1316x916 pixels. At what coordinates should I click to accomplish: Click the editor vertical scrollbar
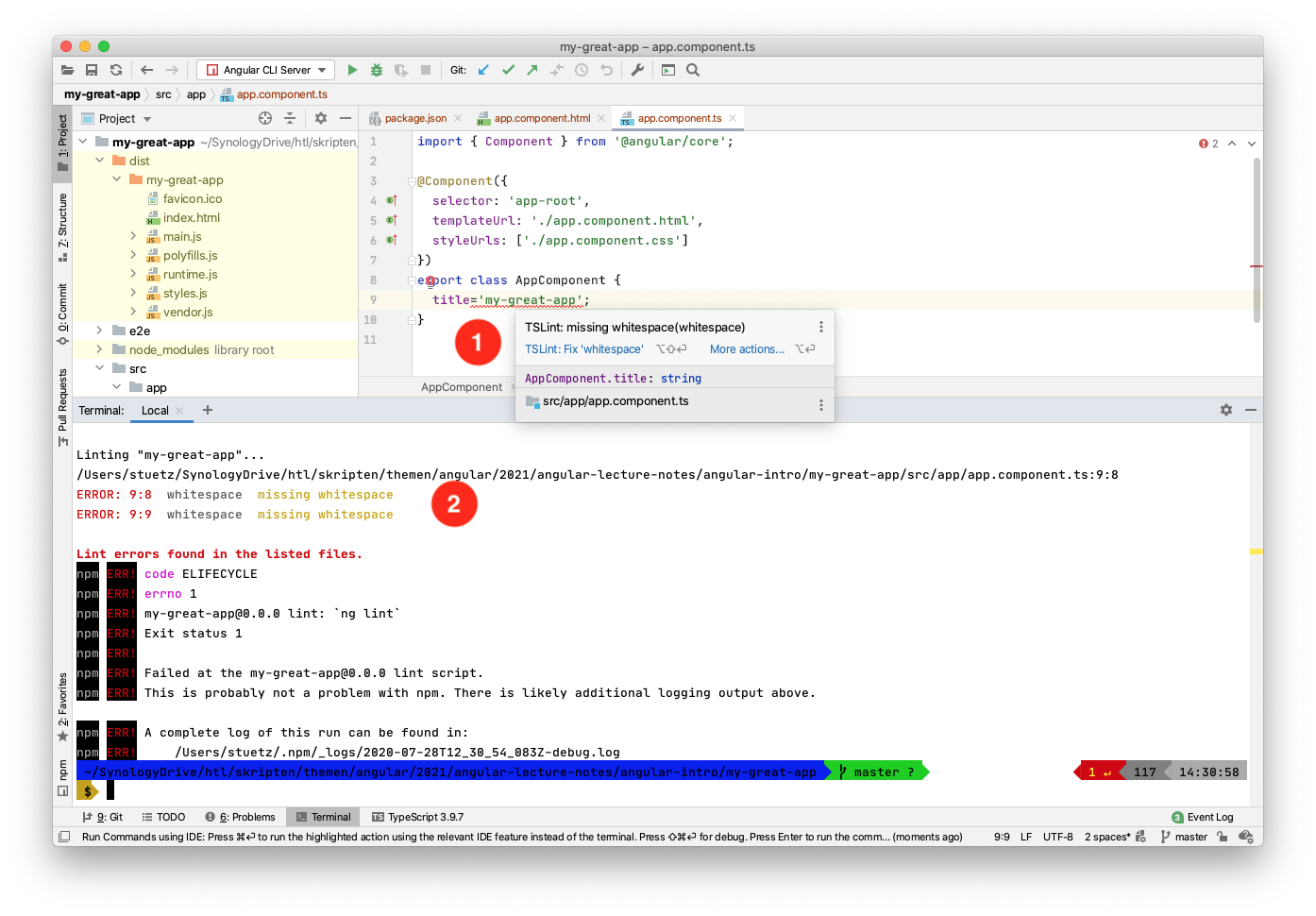pyautogui.click(x=1257, y=241)
